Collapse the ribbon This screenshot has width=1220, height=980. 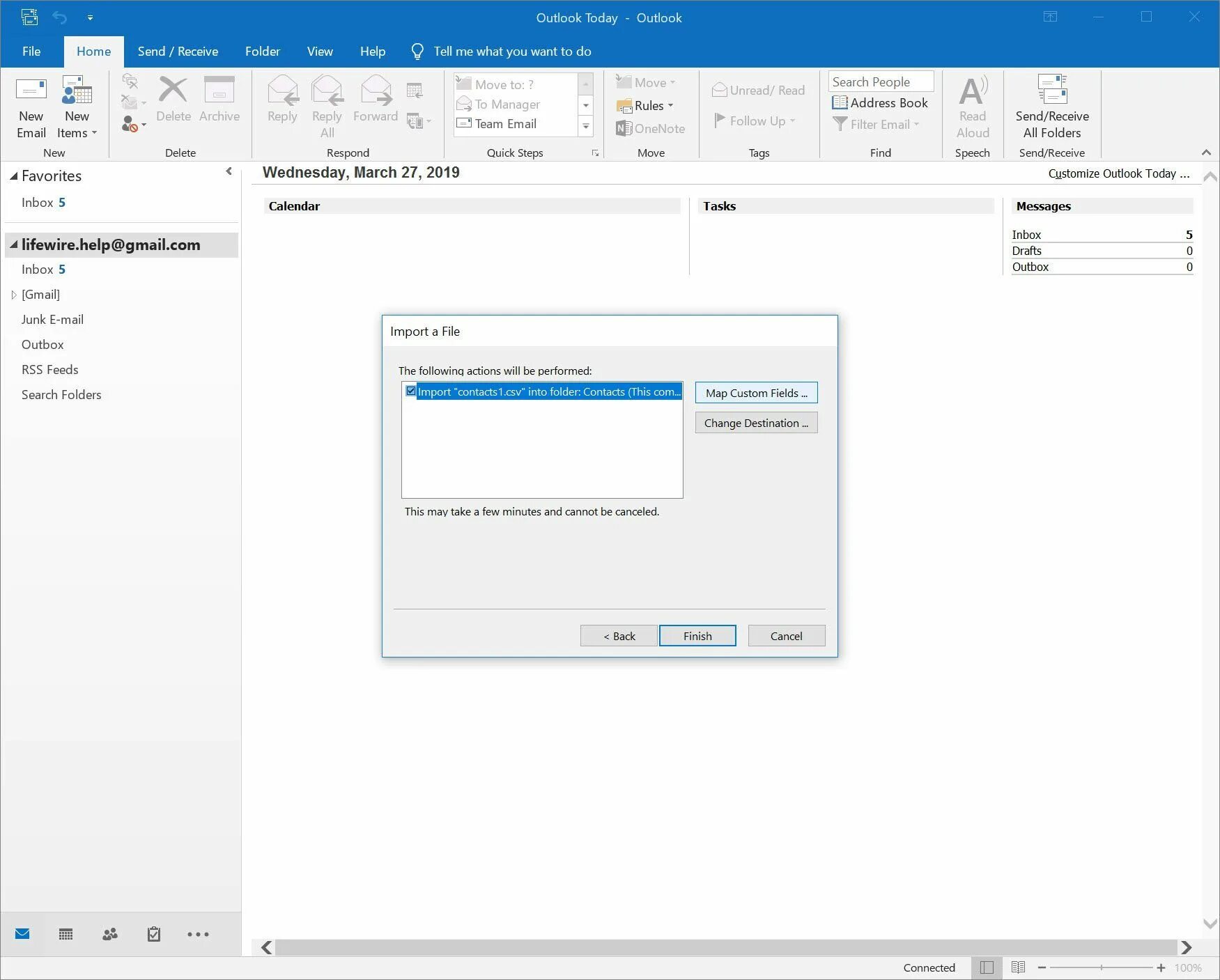tap(1206, 153)
